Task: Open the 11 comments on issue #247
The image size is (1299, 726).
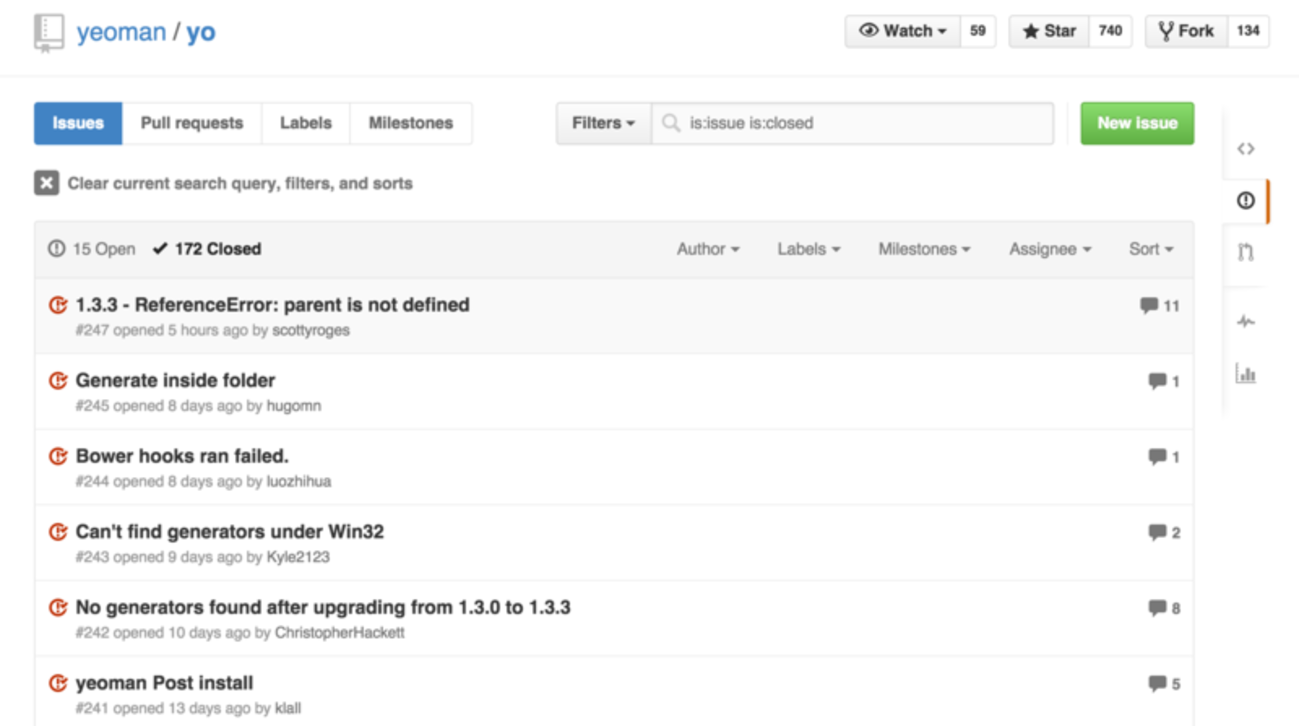Action: point(1160,306)
